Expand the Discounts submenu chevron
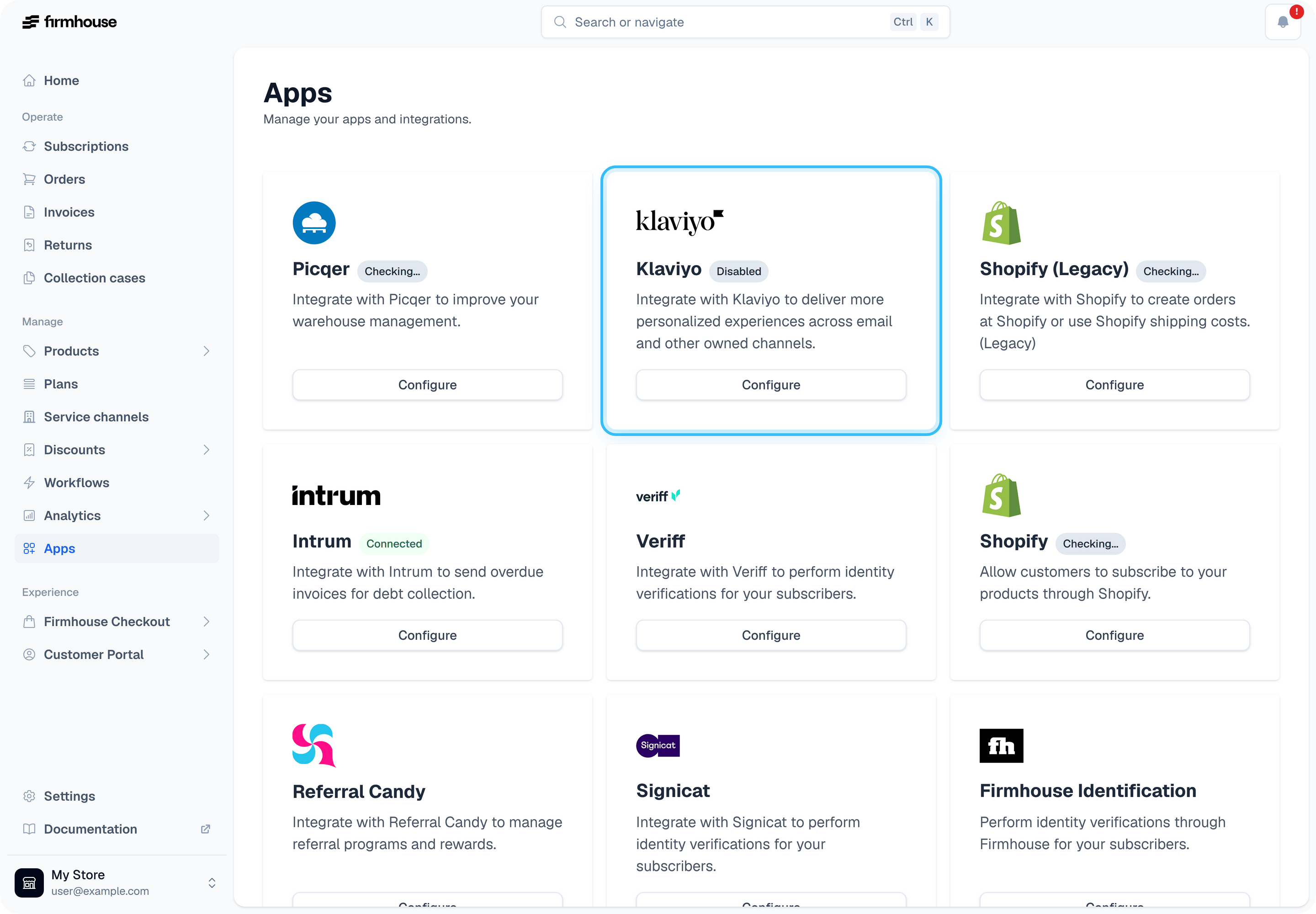The height and width of the screenshot is (914, 1316). pyautogui.click(x=206, y=450)
